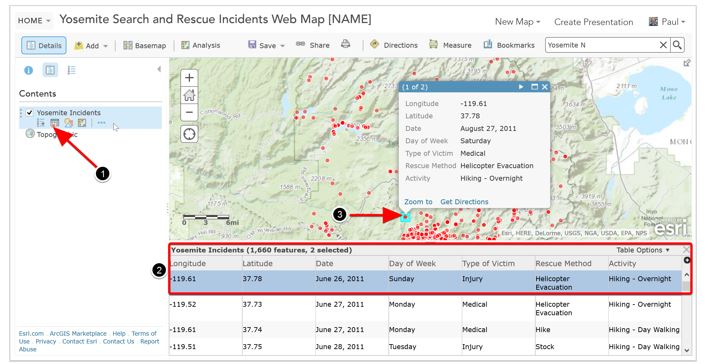This screenshot has width=718, height=364.
Task: Collapse the details side panel arrow
Action: tap(159, 69)
